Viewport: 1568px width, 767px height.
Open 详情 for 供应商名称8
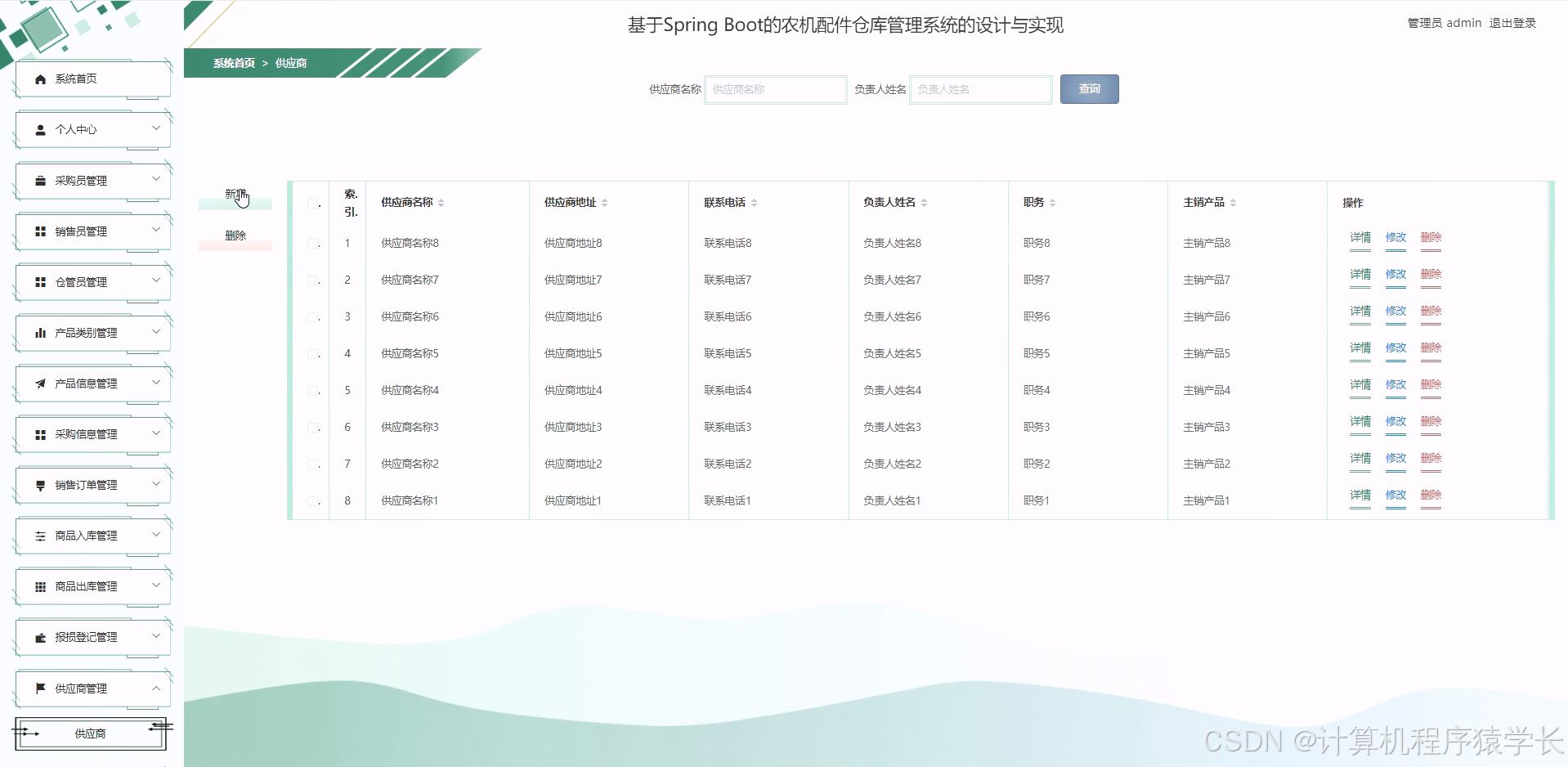(x=1360, y=238)
